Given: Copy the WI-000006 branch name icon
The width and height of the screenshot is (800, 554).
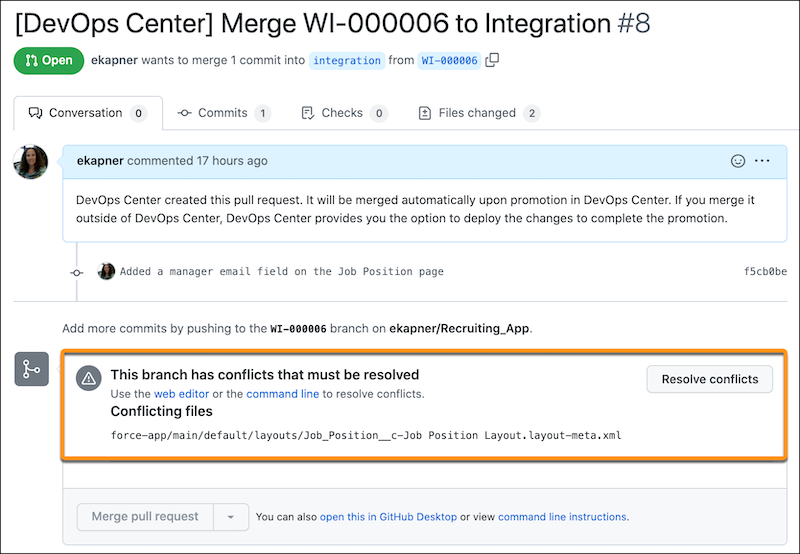Looking at the screenshot, I should tap(492, 60).
